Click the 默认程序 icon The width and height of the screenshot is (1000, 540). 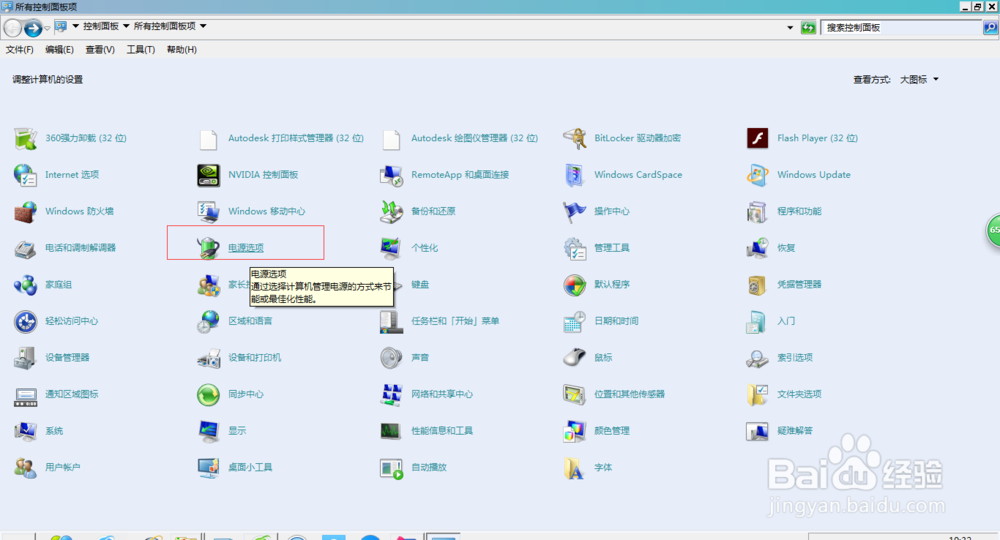[x=574, y=285]
